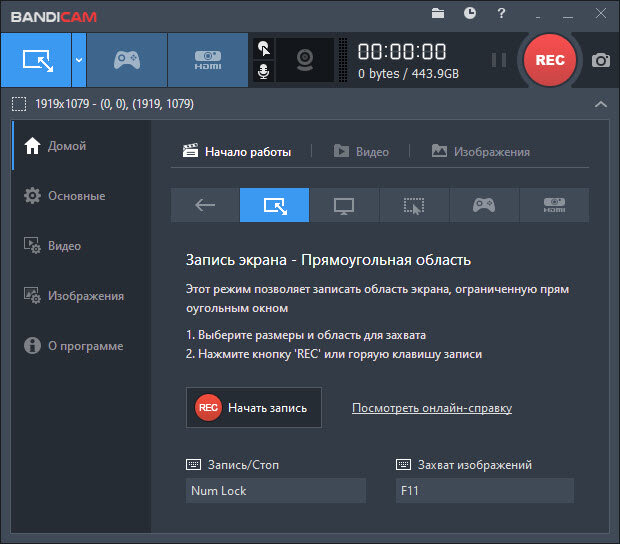Open the О программе section
This screenshot has height=544, width=620.
point(81,346)
